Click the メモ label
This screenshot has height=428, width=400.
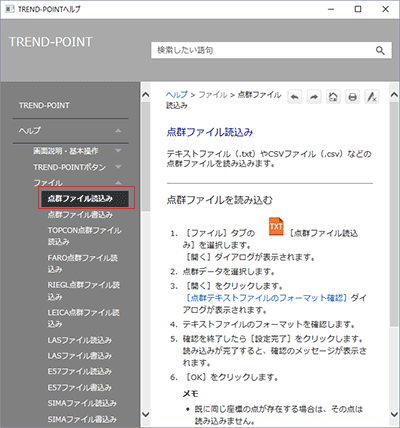click(190, 394)
